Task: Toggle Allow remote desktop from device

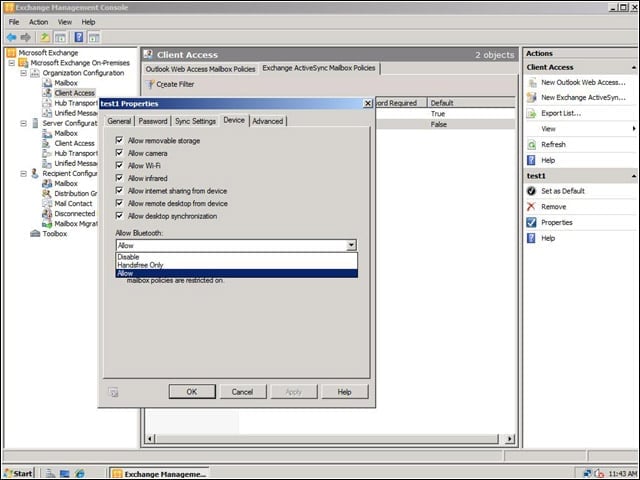Action: tap(119, 203)
